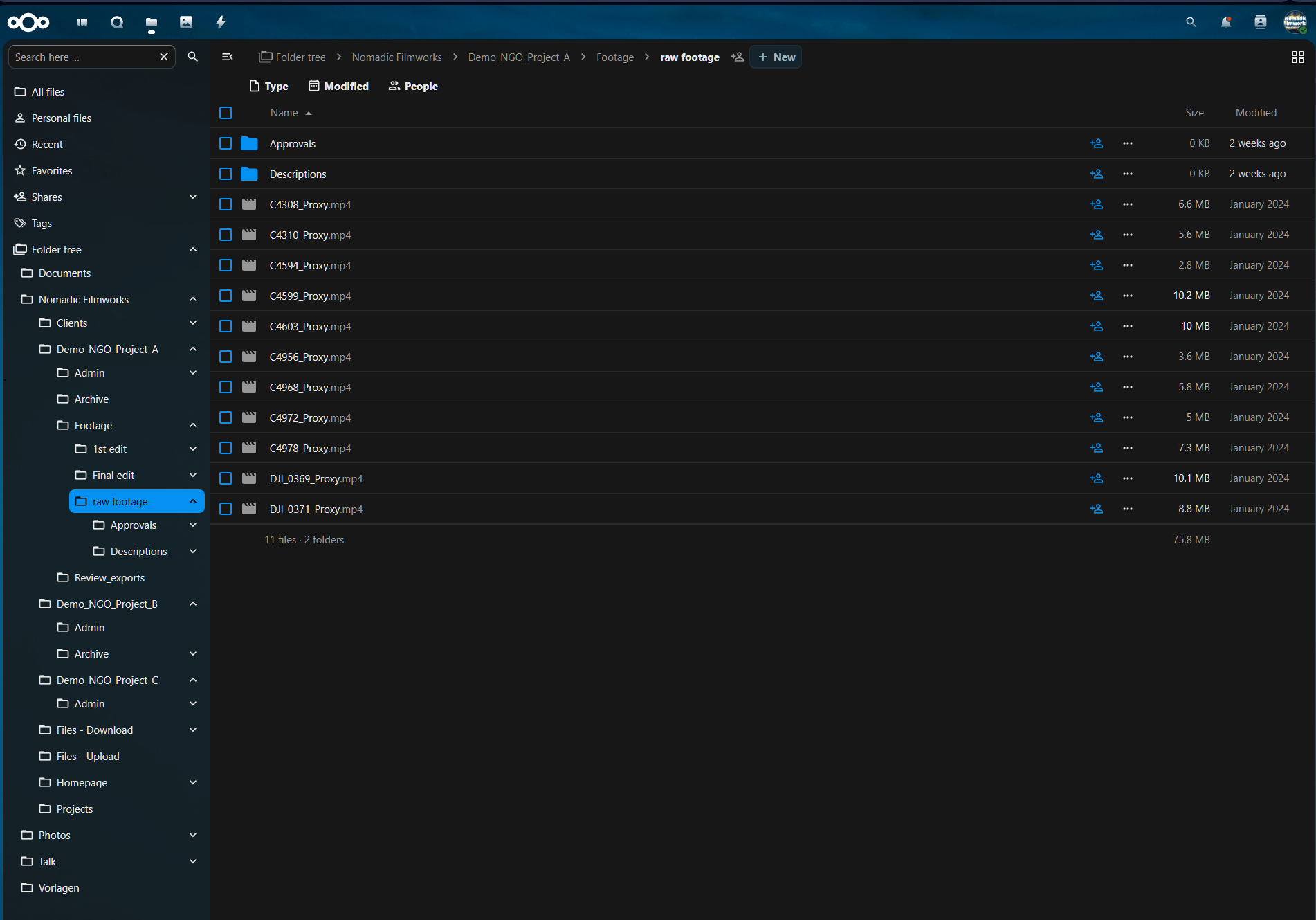Tick the checkbox for Approvals folder

click(x=226, y=143)
